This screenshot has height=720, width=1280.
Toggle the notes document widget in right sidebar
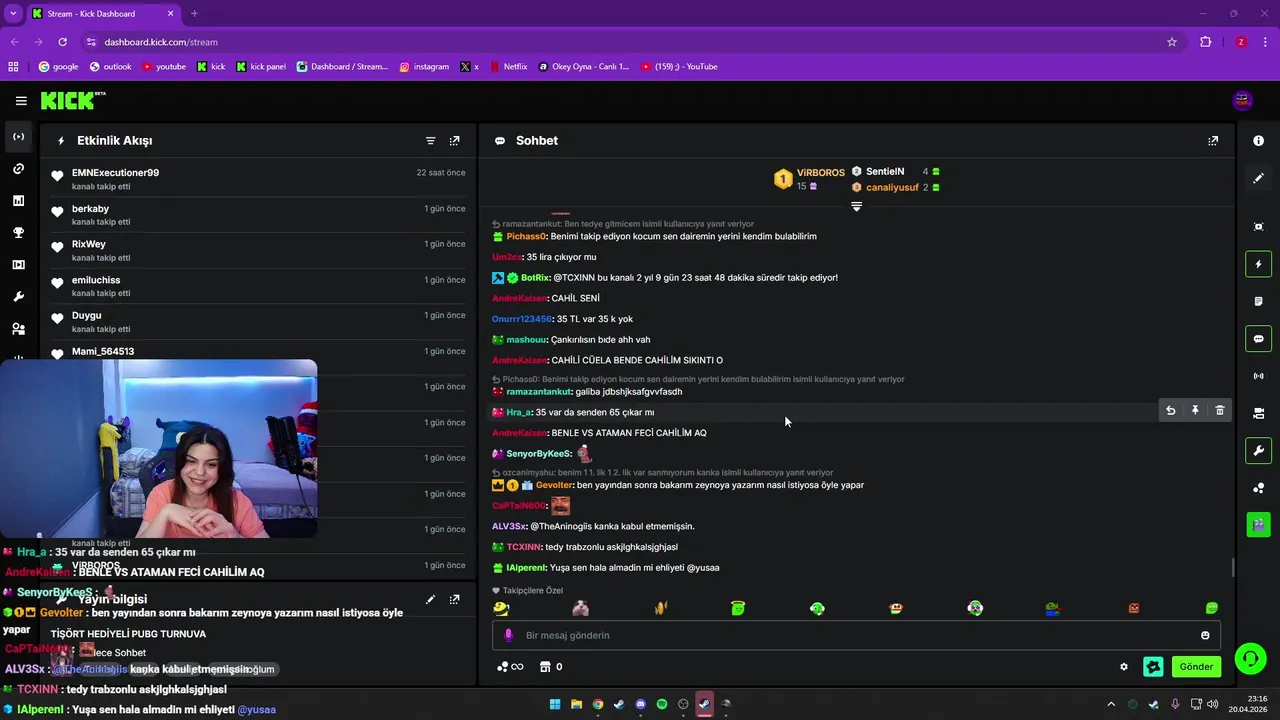point(1258,301)
